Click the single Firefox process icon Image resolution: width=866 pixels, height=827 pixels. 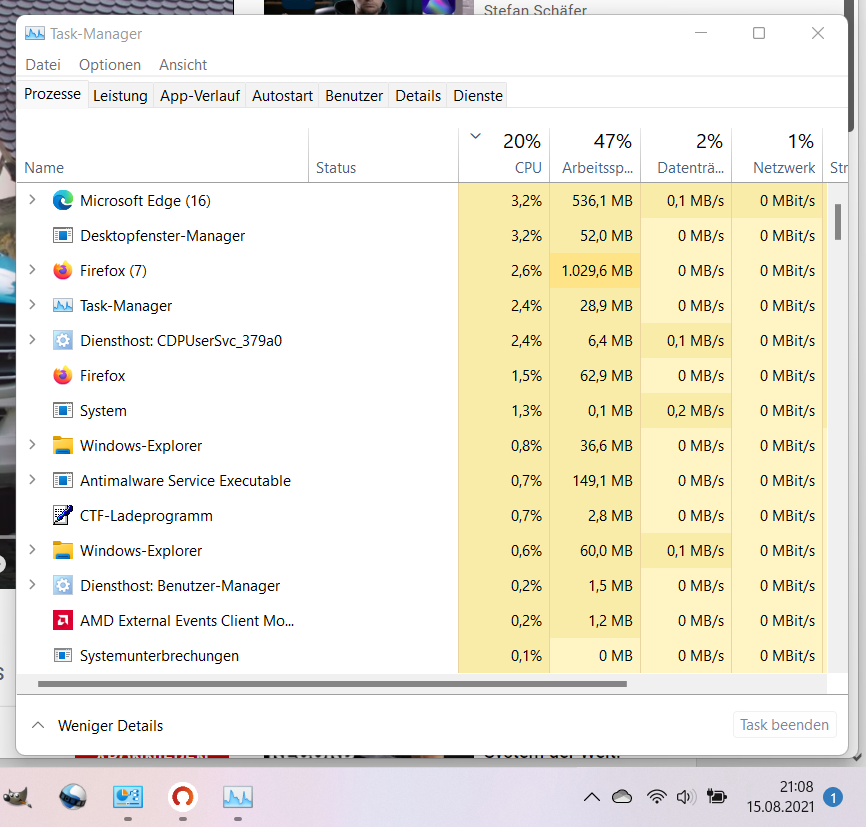click(62, 375)
